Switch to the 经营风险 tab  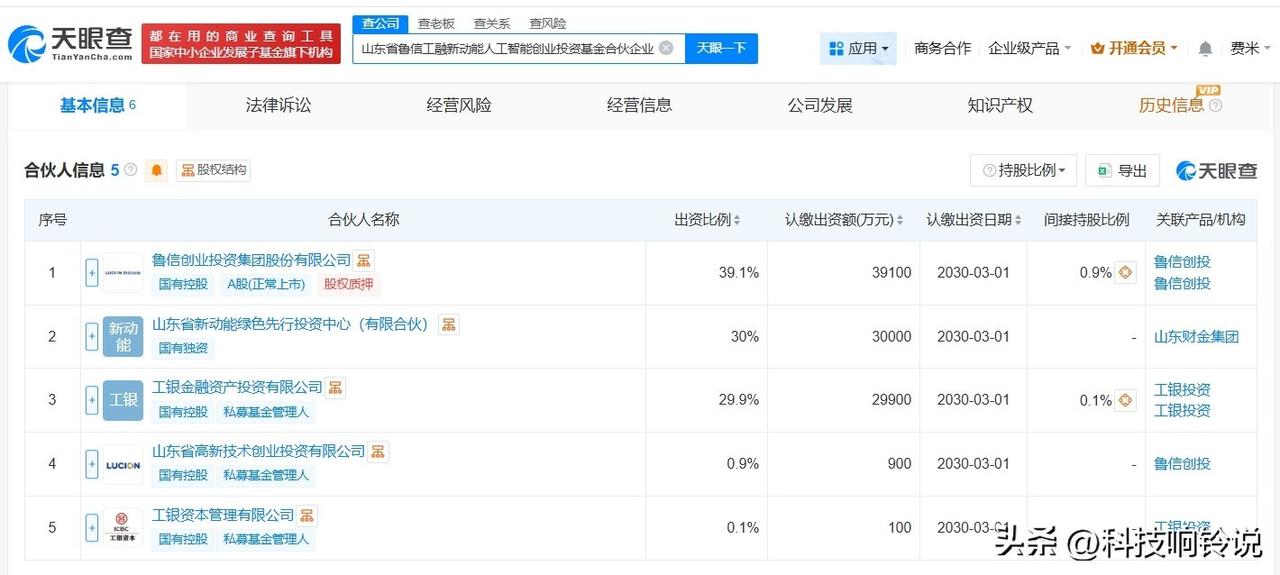(x=459, y=105)
